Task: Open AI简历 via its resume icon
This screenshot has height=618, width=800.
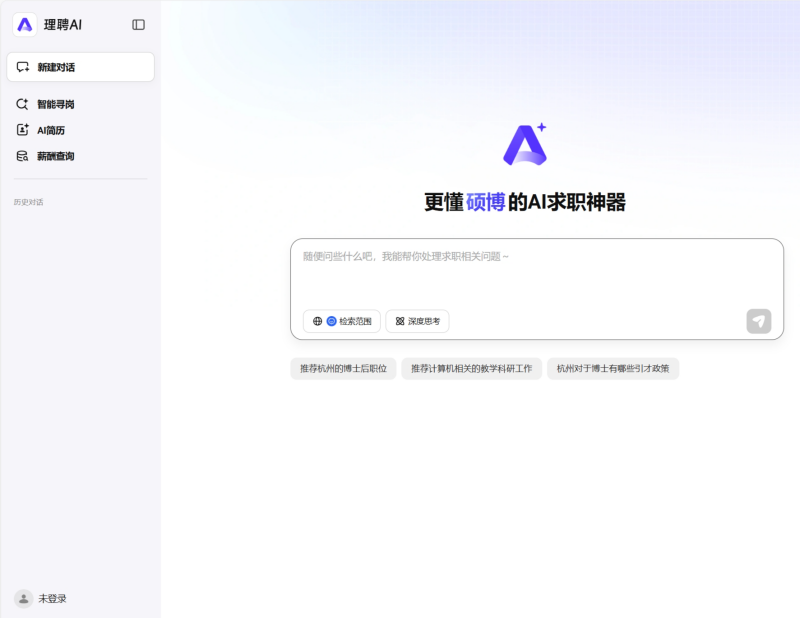Action: (23, 130)
